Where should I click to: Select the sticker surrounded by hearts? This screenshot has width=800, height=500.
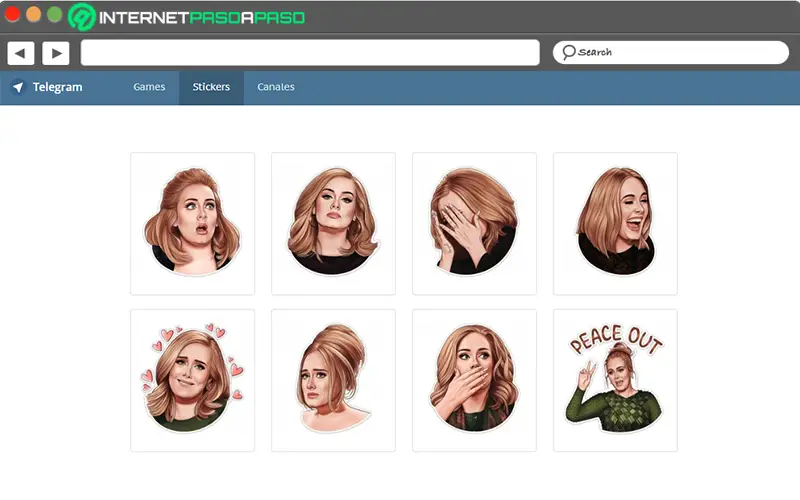click(192, 380)
